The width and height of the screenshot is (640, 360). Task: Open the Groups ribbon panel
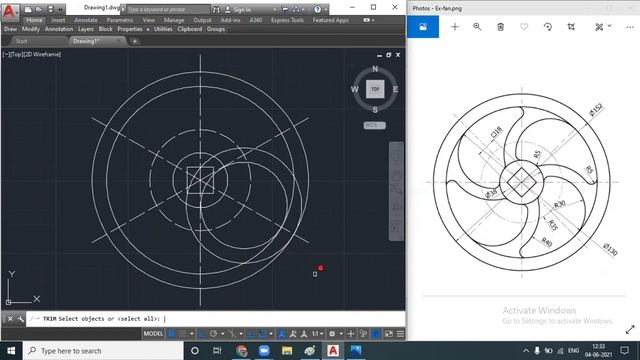[x=216, y=29]
